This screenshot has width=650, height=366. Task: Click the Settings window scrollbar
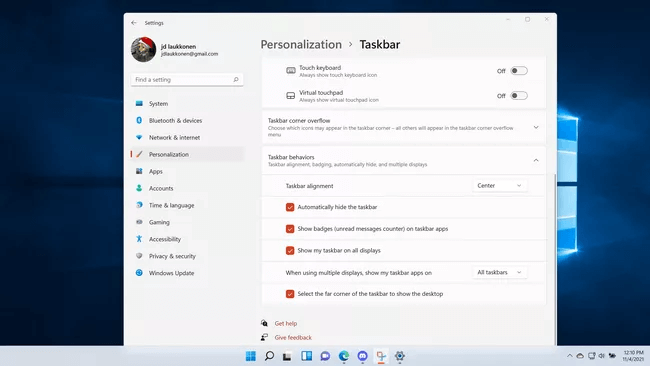pyautogui.click(x=555, y=259)
